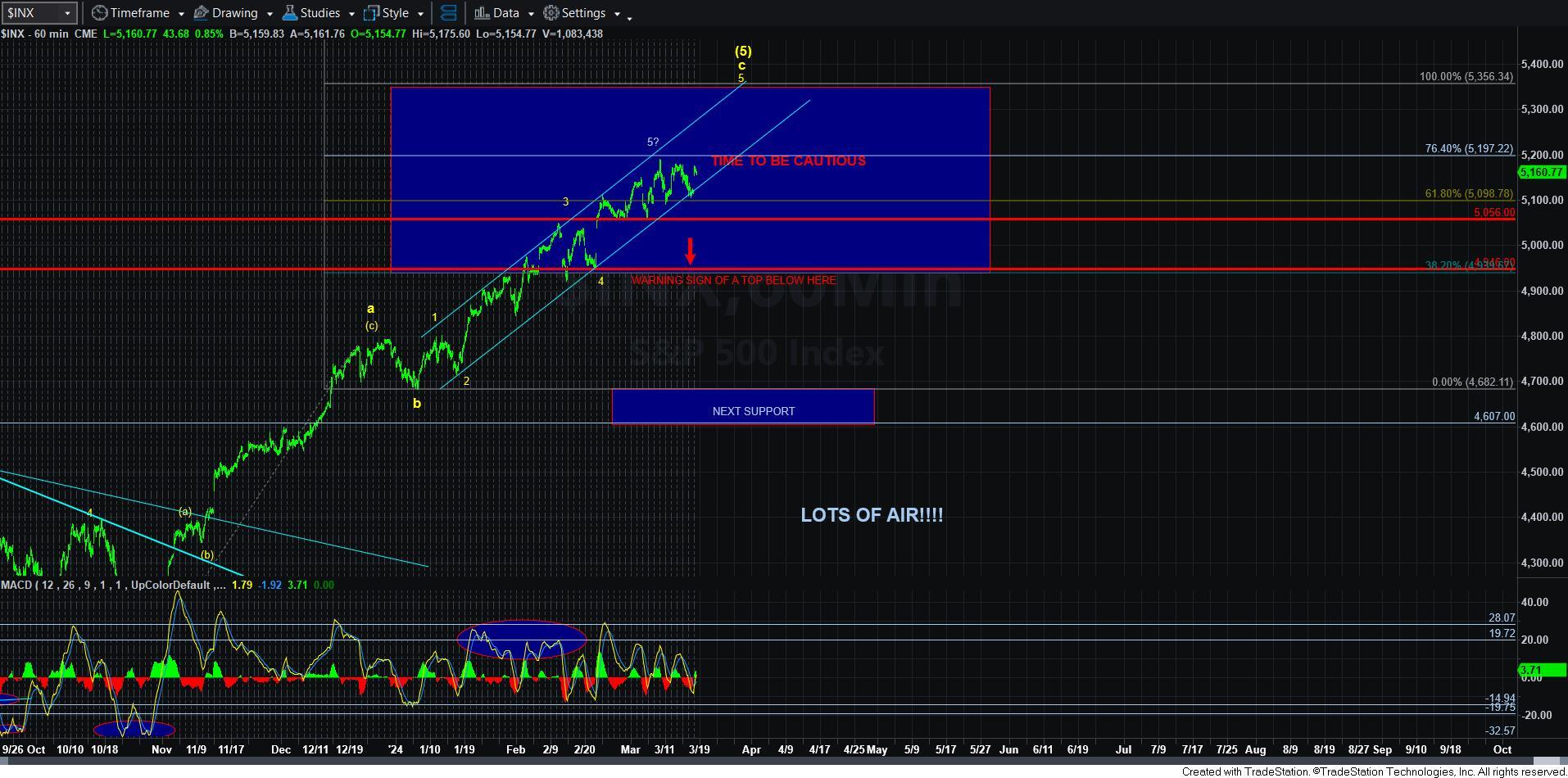Click the yellow a wave label
This screenshot has height=778, width=1568.
(370, 309)
